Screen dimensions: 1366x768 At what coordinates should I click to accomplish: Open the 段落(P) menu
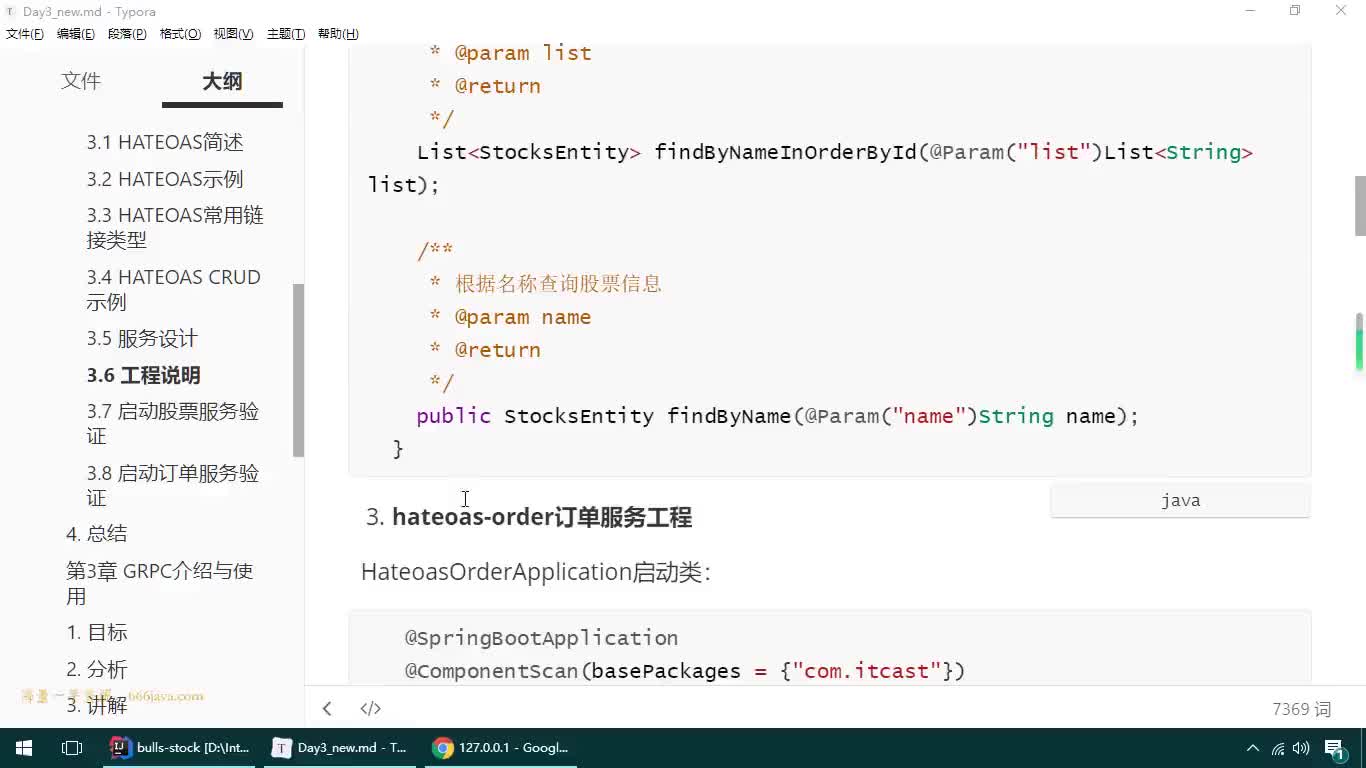[127, 34]
